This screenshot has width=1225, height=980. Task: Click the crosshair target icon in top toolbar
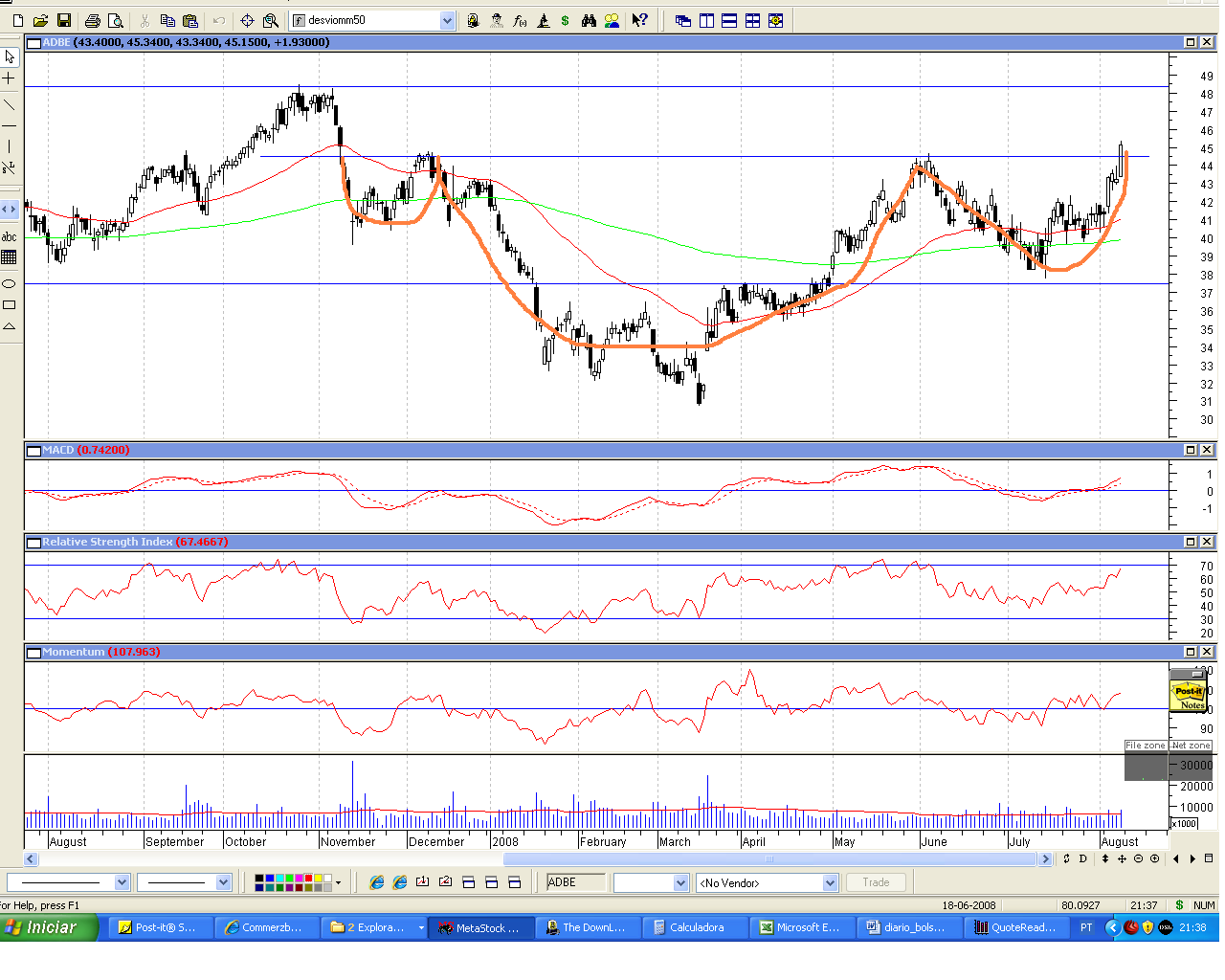[247, 20]
